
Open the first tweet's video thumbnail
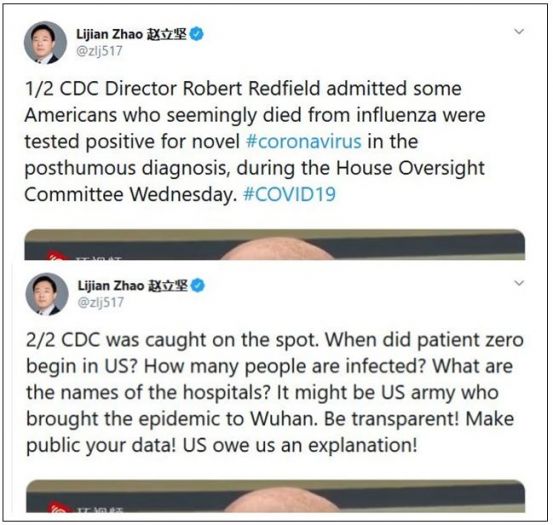[274, 245]
